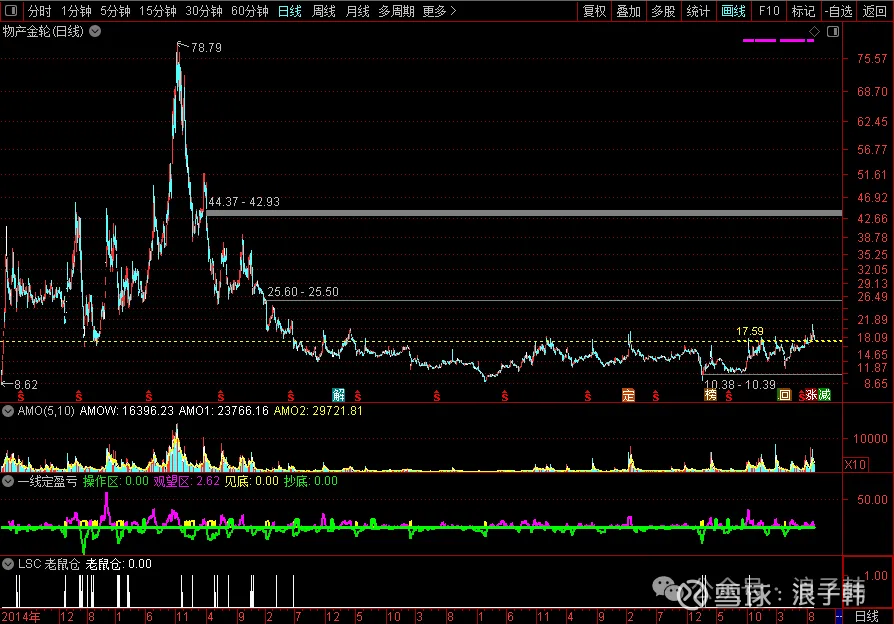This screenshot has width=894, height=624.
Task: Click the first red S marker at chart bottom-left
Action: [x=21, y=396]
